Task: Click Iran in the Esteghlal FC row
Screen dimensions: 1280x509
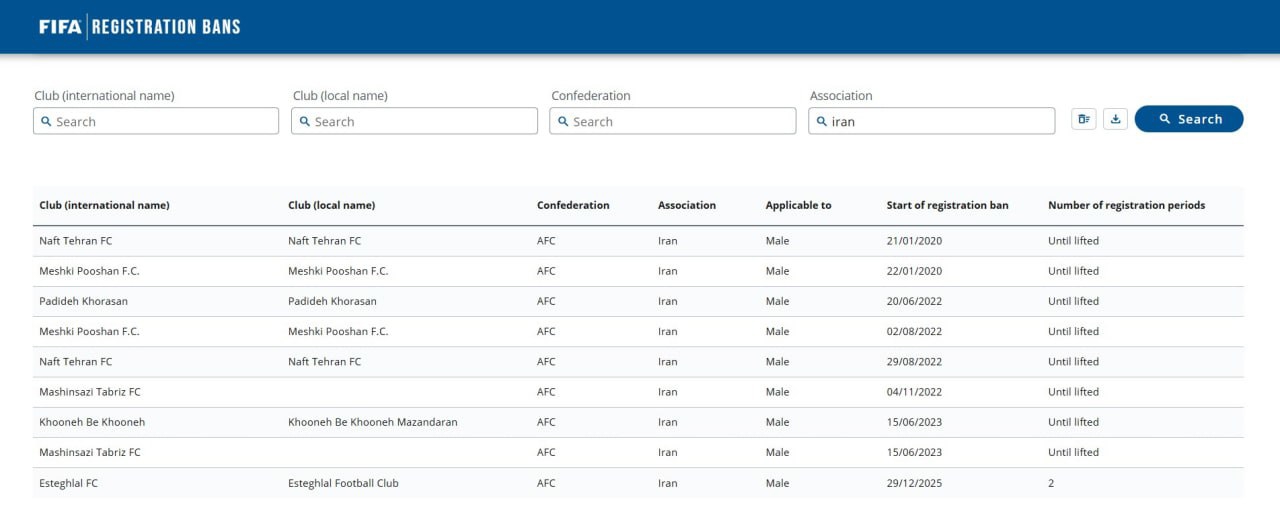Action: coord(667,483)
